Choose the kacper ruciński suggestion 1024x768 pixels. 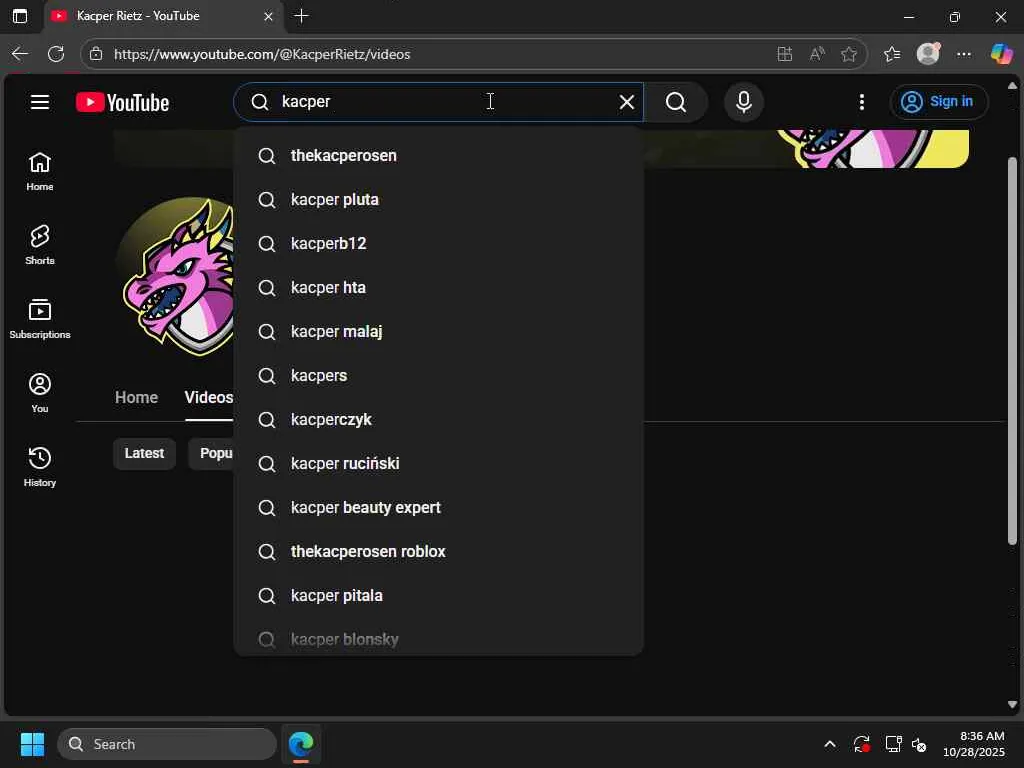coord(438,464)
